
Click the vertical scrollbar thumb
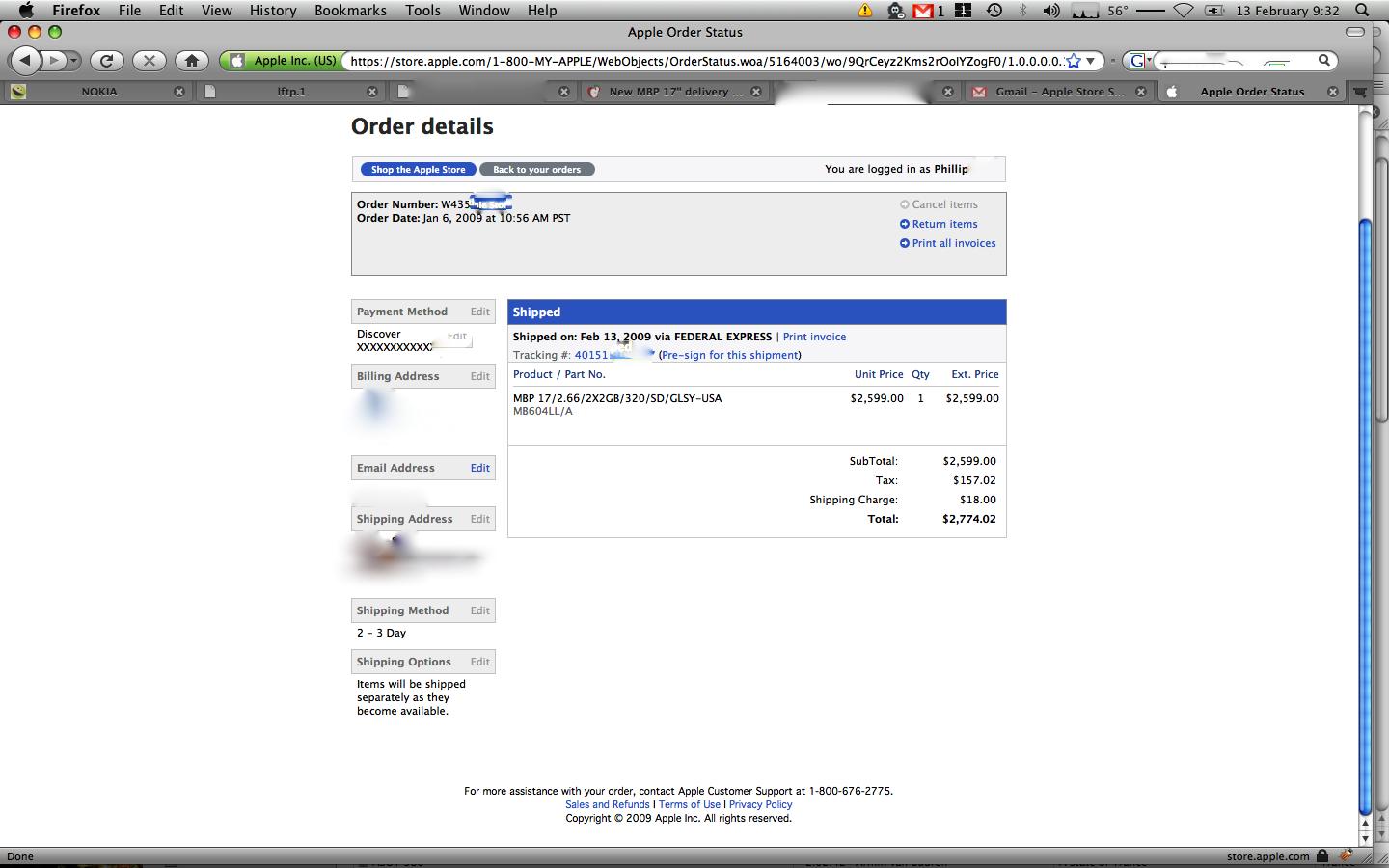pos(1365,516)
